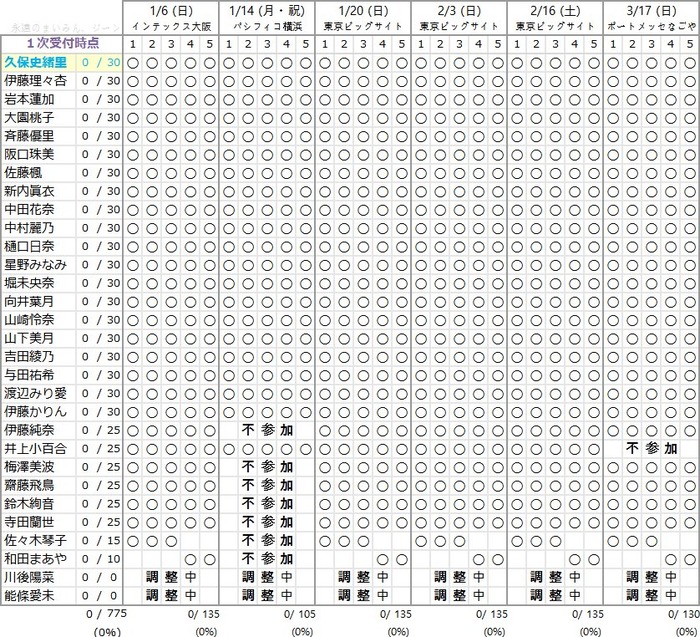Select the 1次受付時点 header cell
Viewport: 700px width, 637px height.
[62, 44]
